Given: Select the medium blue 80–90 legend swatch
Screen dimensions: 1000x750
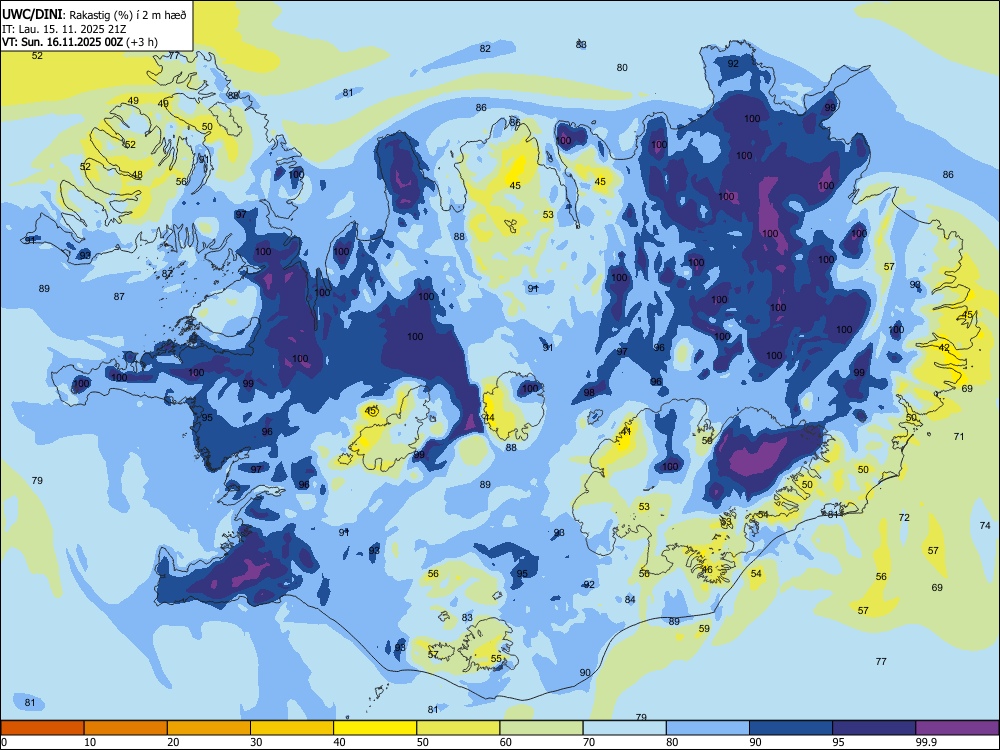Looking at the screenshot, I should [x=708, y=728].
